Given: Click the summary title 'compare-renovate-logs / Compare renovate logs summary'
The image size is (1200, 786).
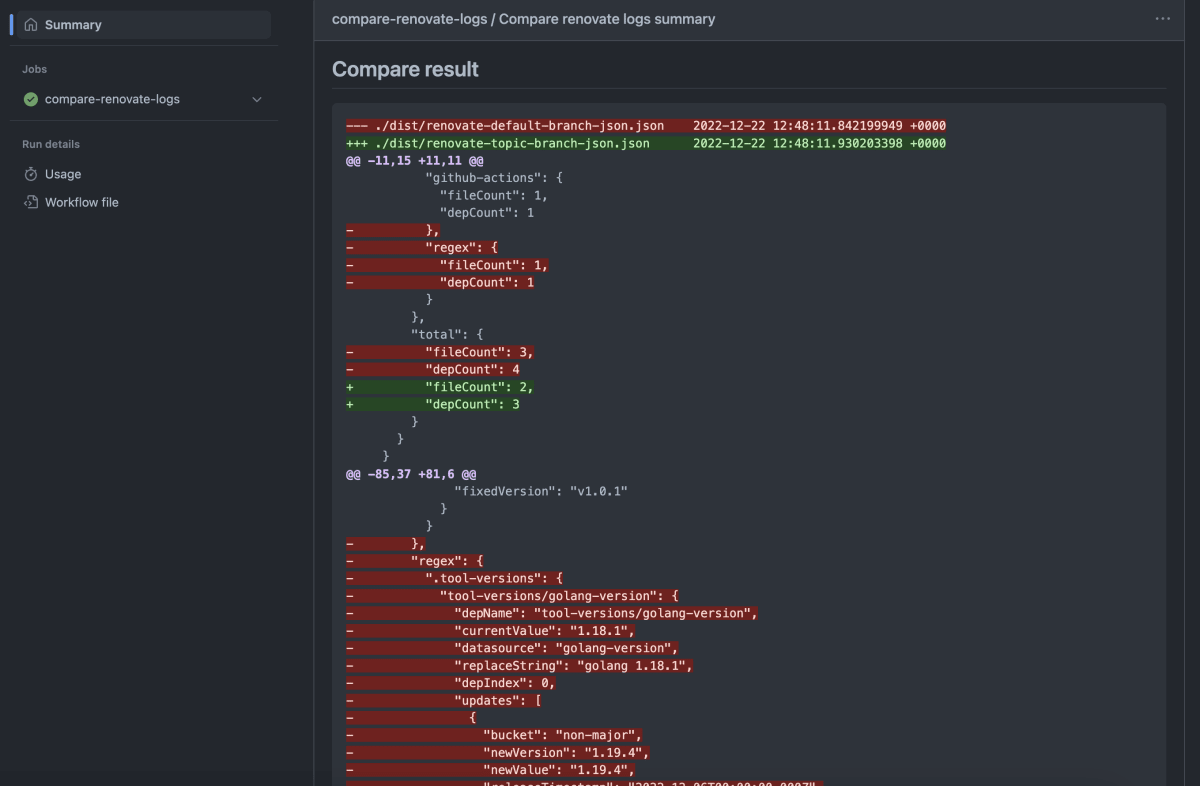Looking at the screenshot, I should (x=523, y=19).
